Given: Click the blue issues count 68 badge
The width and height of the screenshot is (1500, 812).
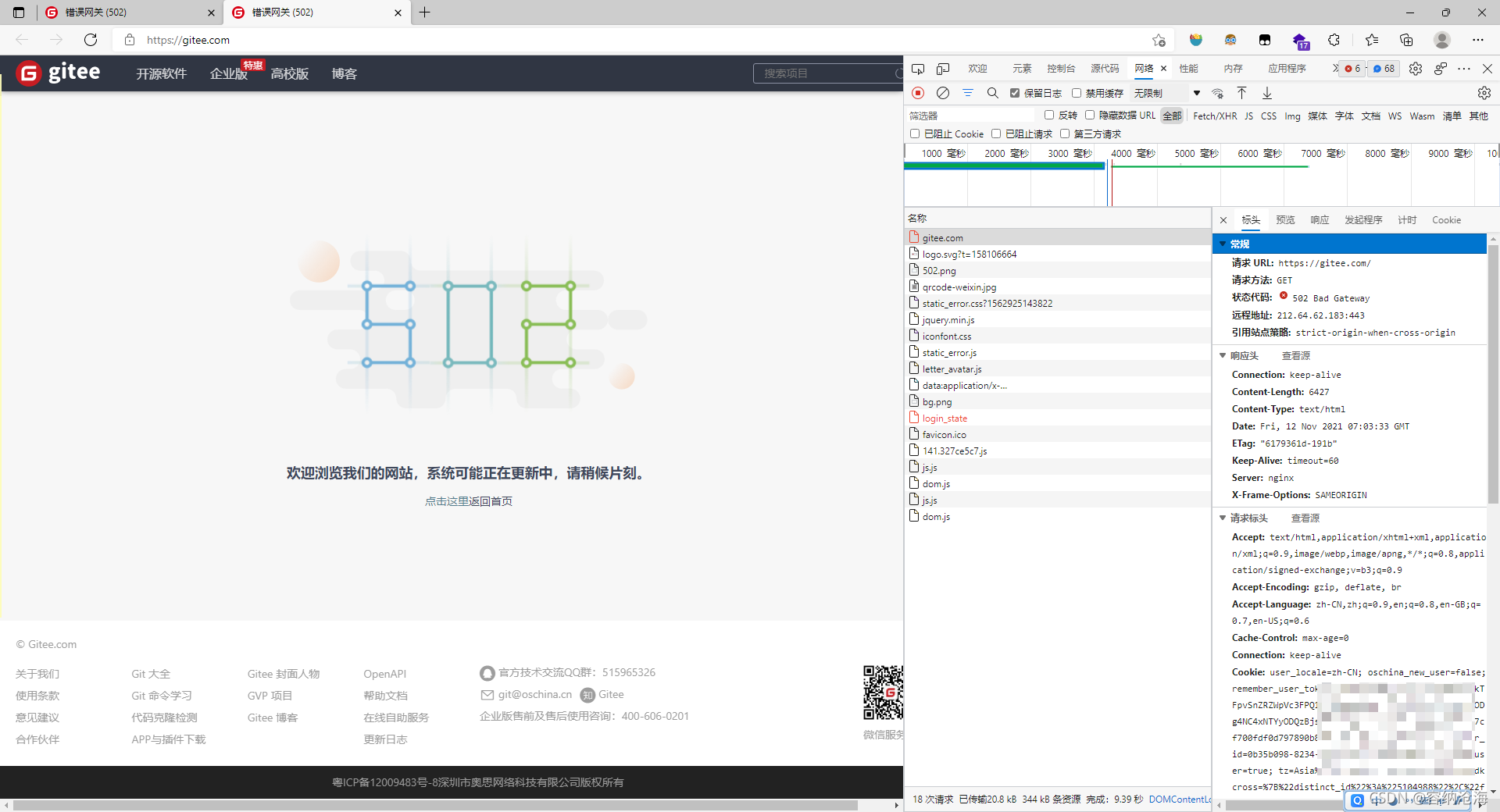Looking at the screenshot, I should click(1384, 69).
